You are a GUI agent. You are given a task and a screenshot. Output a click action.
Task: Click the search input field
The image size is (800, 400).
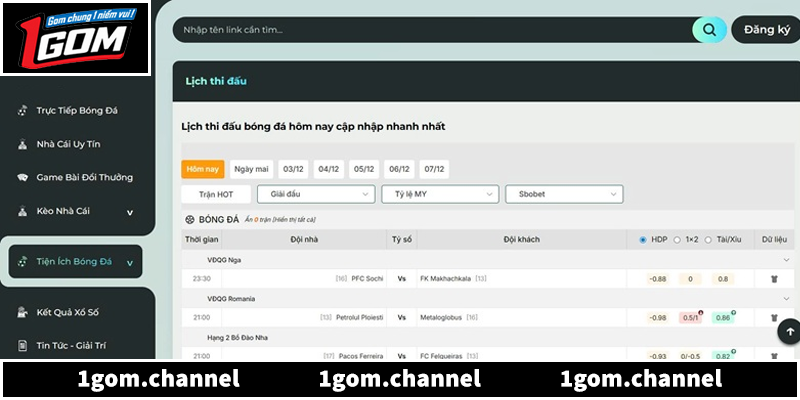[430, 30]
